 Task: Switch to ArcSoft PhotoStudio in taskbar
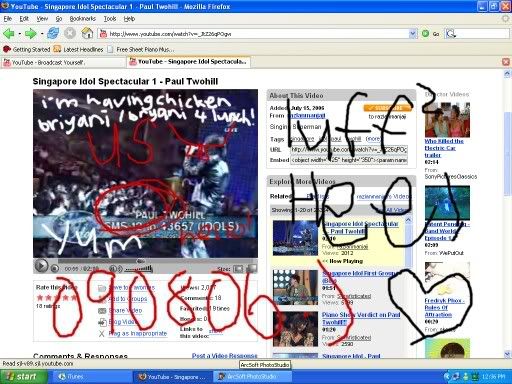[252, 377]
